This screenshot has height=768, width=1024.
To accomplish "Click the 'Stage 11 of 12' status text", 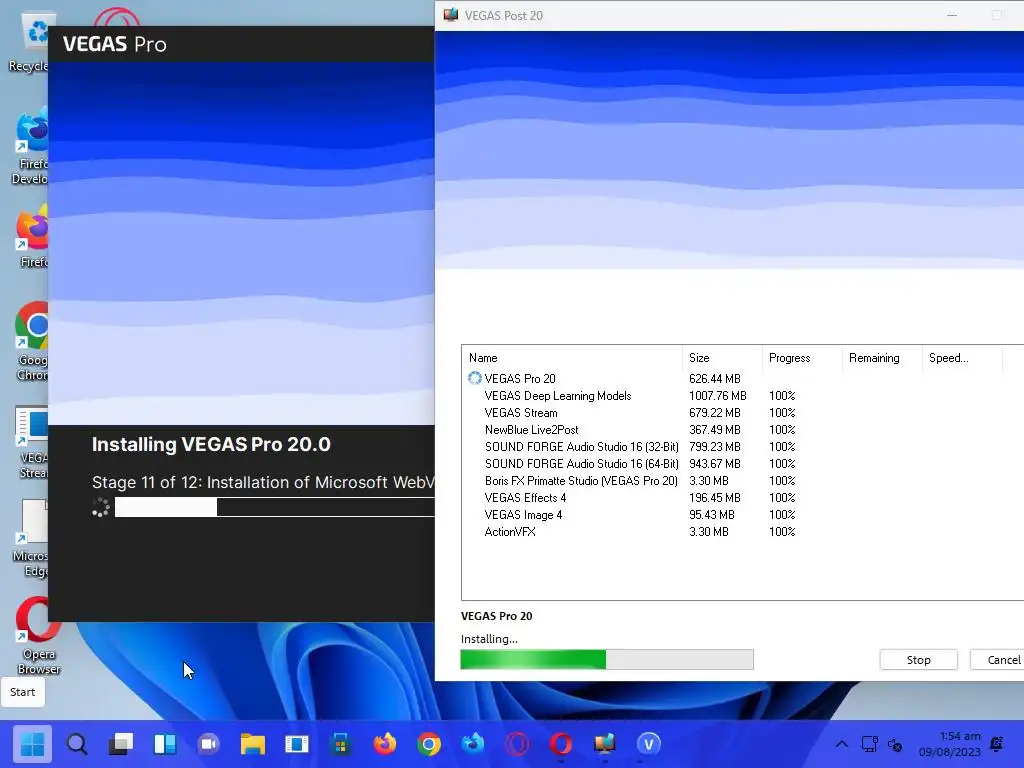I will (x=263, y=483).
